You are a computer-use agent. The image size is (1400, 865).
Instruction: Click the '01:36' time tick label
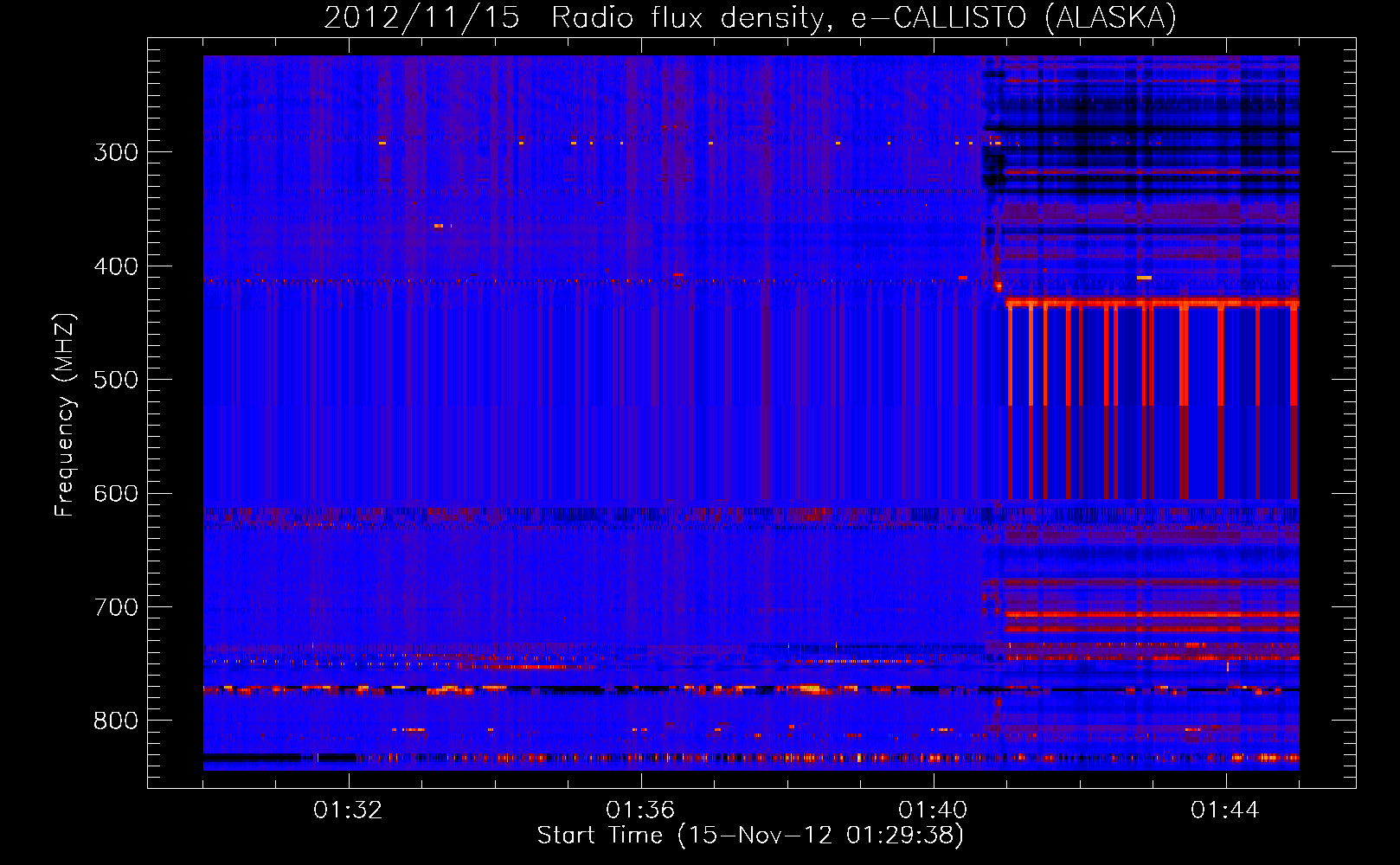pos(640,811)
